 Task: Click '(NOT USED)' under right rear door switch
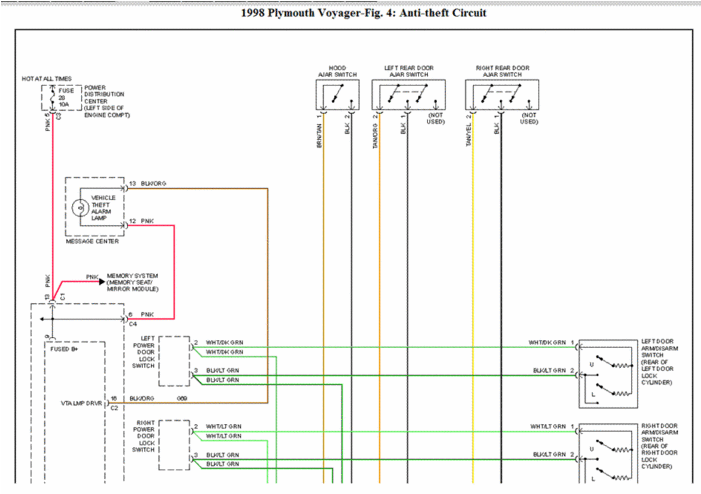point(529,118)
